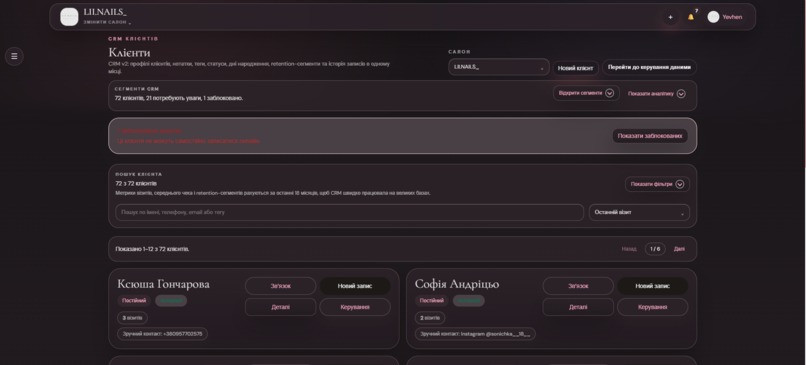Screen dimensions: 806x365
Task: Click the plus icon in header
Action: [670, 17]
